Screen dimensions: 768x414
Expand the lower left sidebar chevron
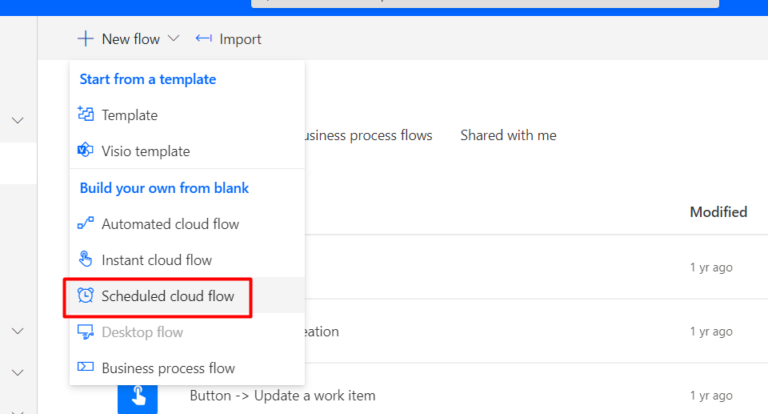[x=18, y=373]
